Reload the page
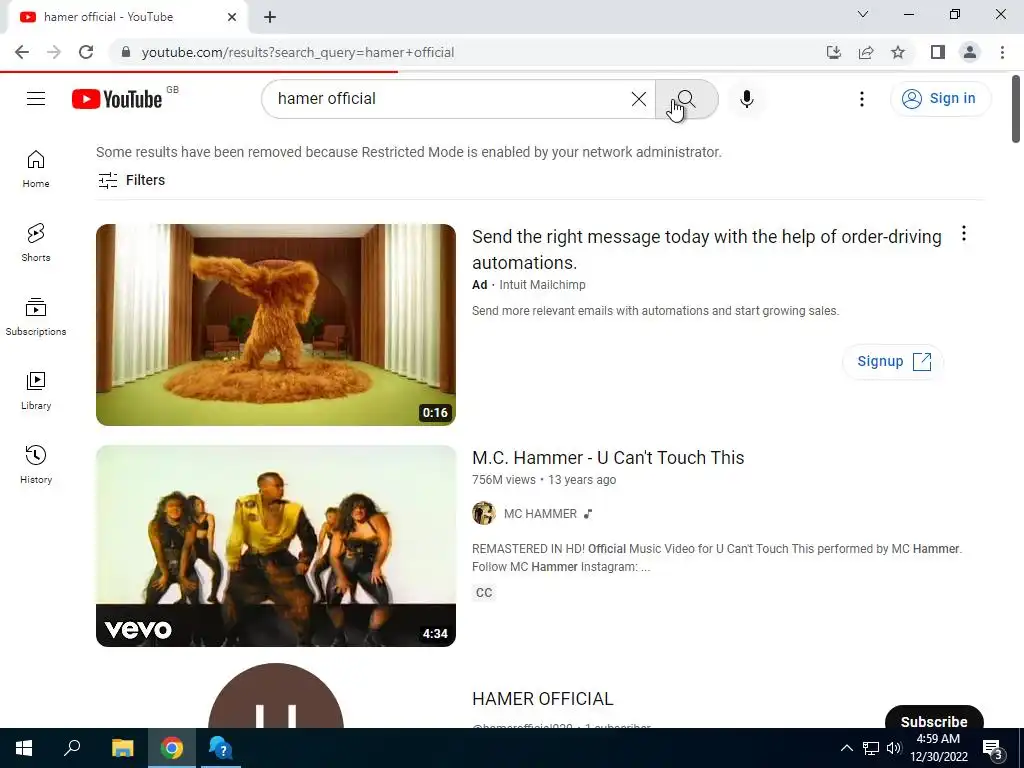Image resolution: width=1024 pixels, height=768 pixels. point(86,52)
